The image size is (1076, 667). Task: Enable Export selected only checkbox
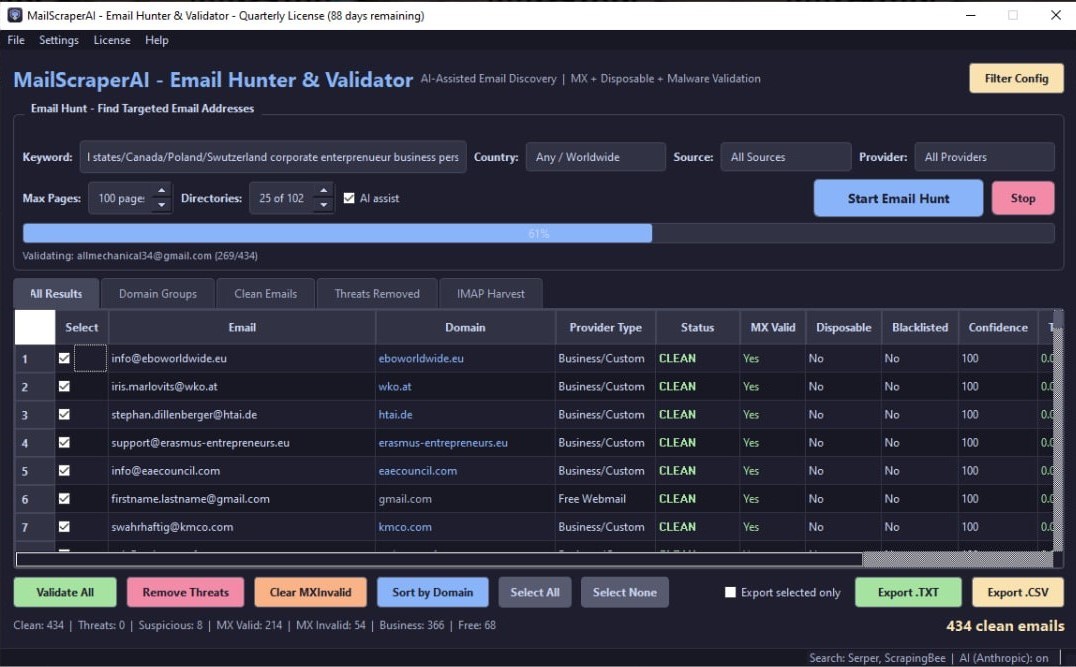pyautogui.click(x=730, y=592)
